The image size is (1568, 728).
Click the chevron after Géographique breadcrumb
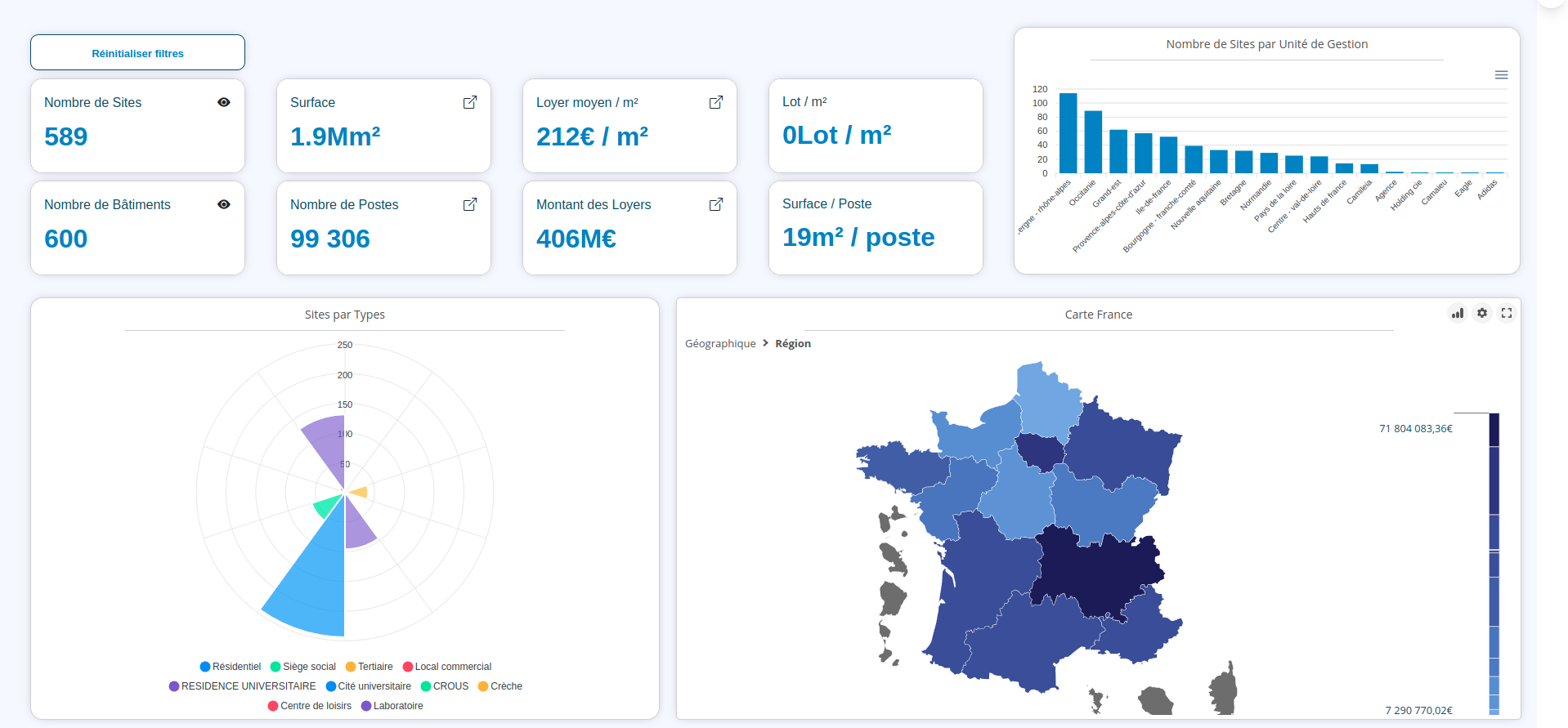766,343
